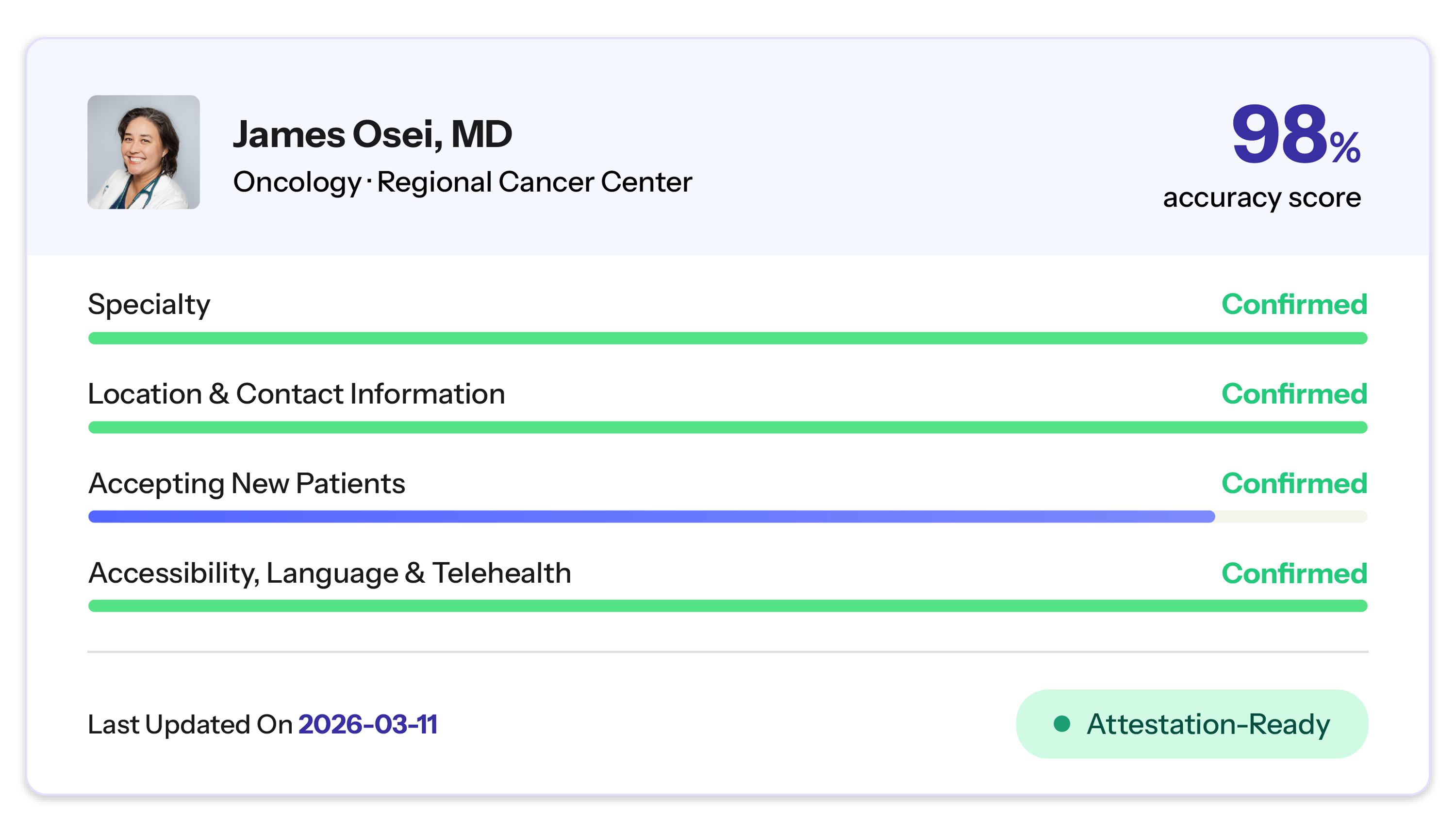This screenshot has height=833, width=1456.
Task: Select the Accepting New Patients label
Action: [247, 483]
